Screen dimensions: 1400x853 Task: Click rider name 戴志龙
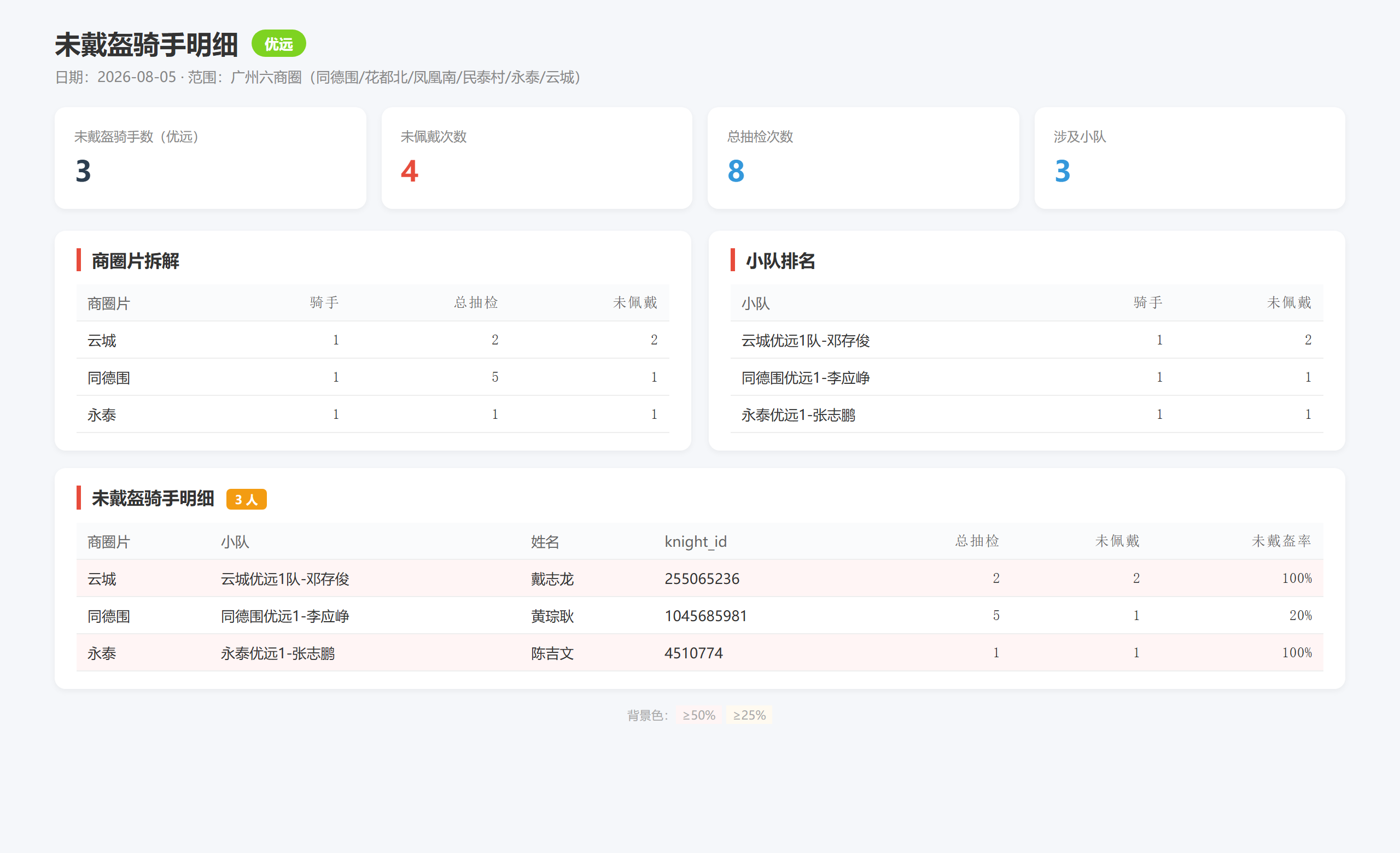tap(552, 579)
